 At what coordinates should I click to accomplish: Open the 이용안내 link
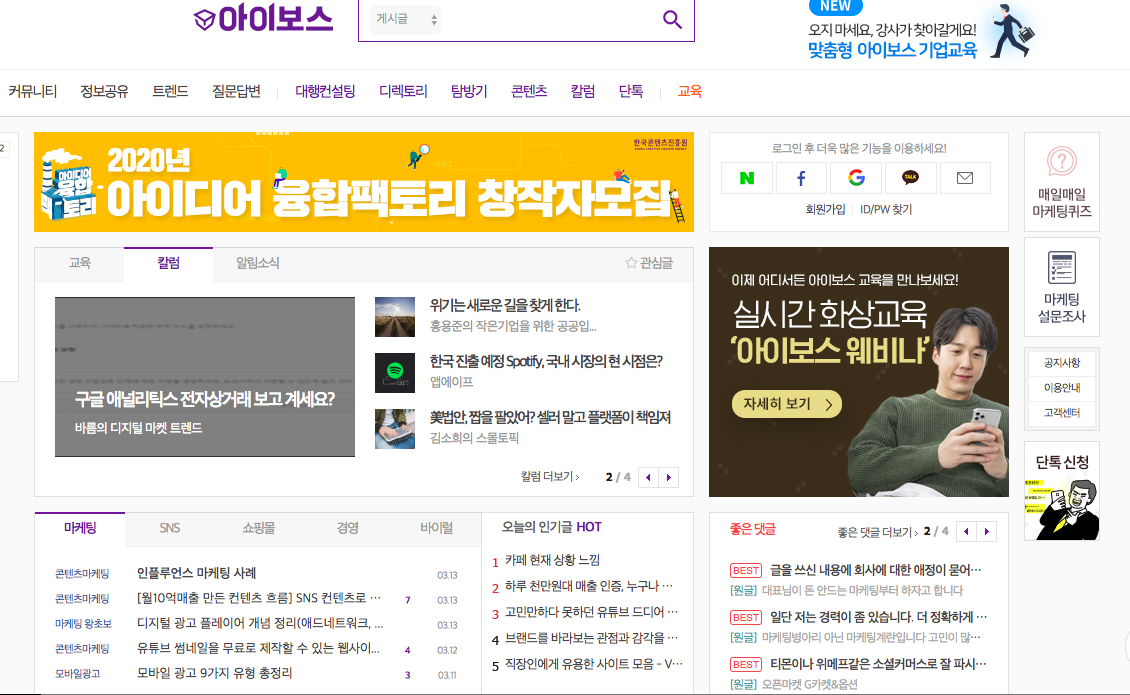[x=1062, y=388]
